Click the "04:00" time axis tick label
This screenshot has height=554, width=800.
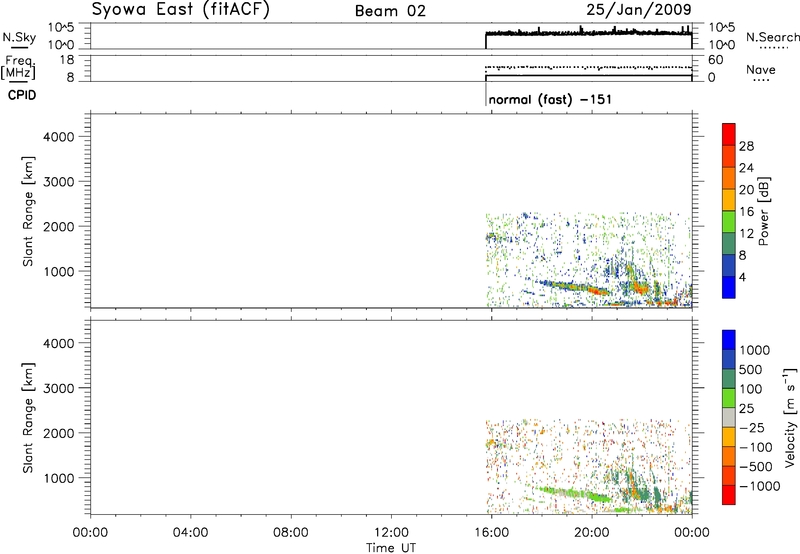190,533
